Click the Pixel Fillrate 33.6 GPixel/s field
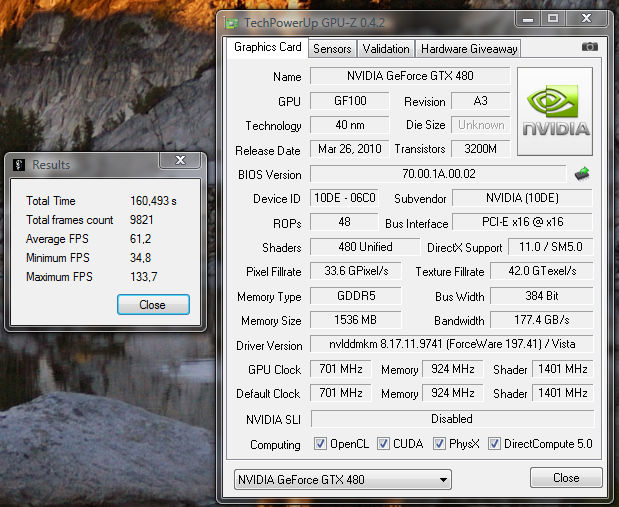Image resolution: width=619 pixels, height=507 pixels. (x=356, y=271)
